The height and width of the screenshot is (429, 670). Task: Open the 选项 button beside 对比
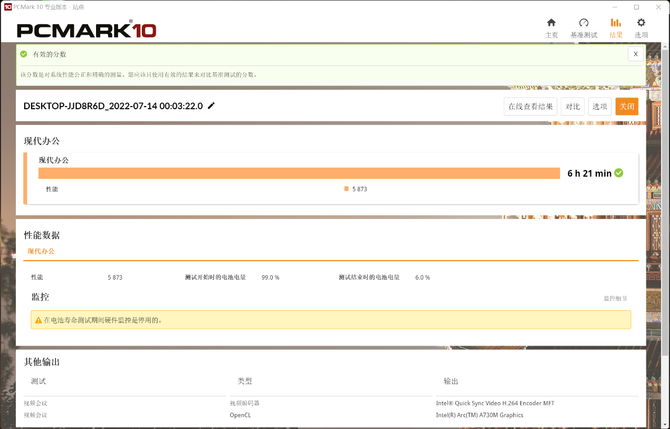click(x=599, y=106)
